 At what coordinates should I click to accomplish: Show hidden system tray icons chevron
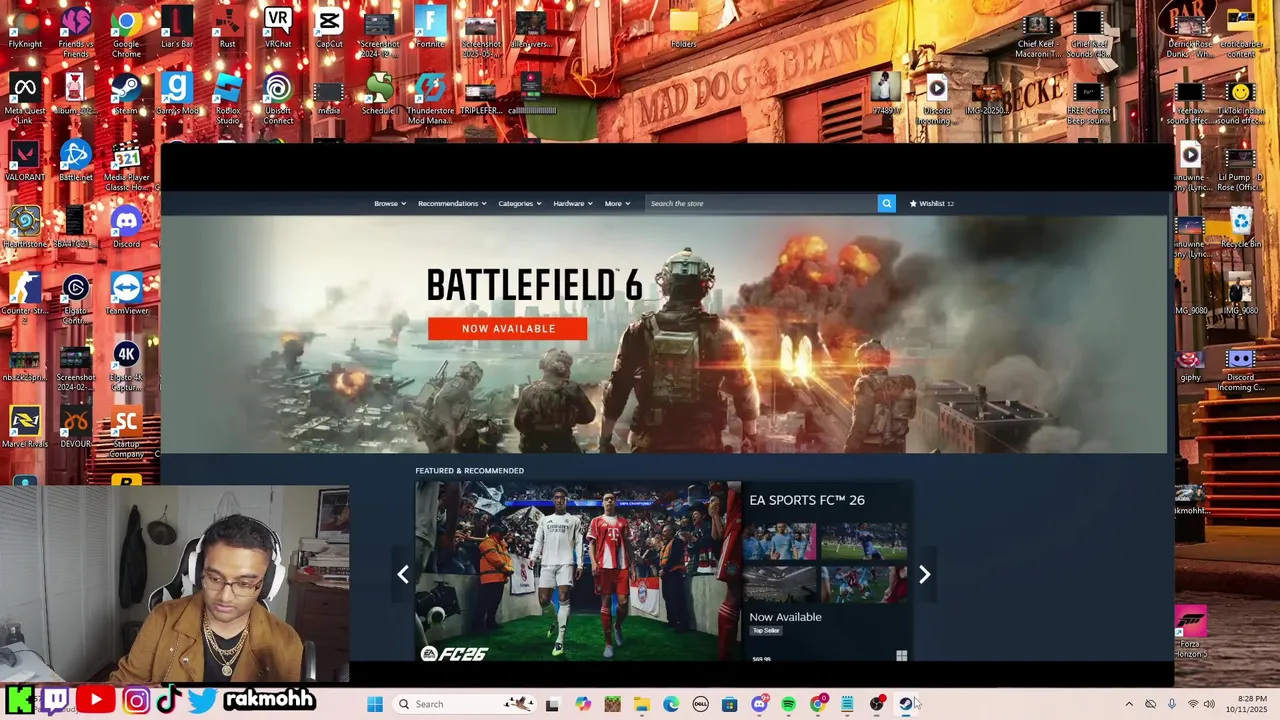pyautogui.click(x=1129, y=704)
